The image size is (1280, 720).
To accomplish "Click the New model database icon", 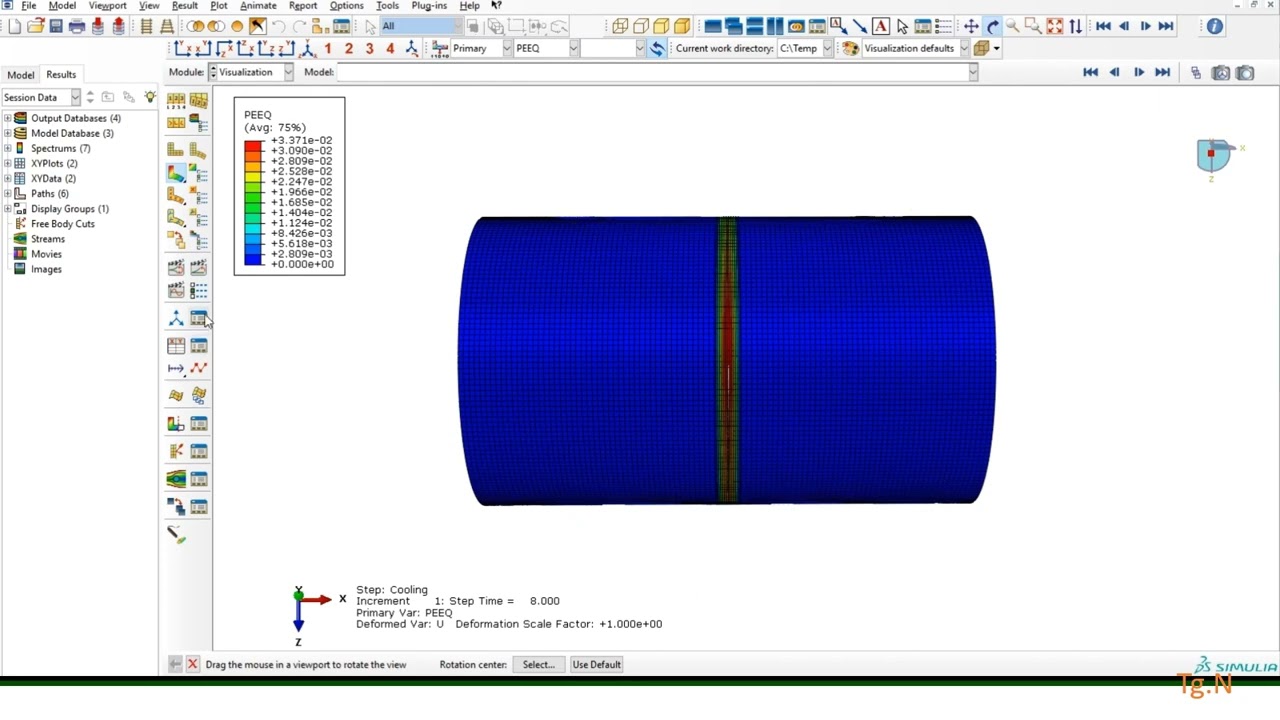I will coord(14,26).
